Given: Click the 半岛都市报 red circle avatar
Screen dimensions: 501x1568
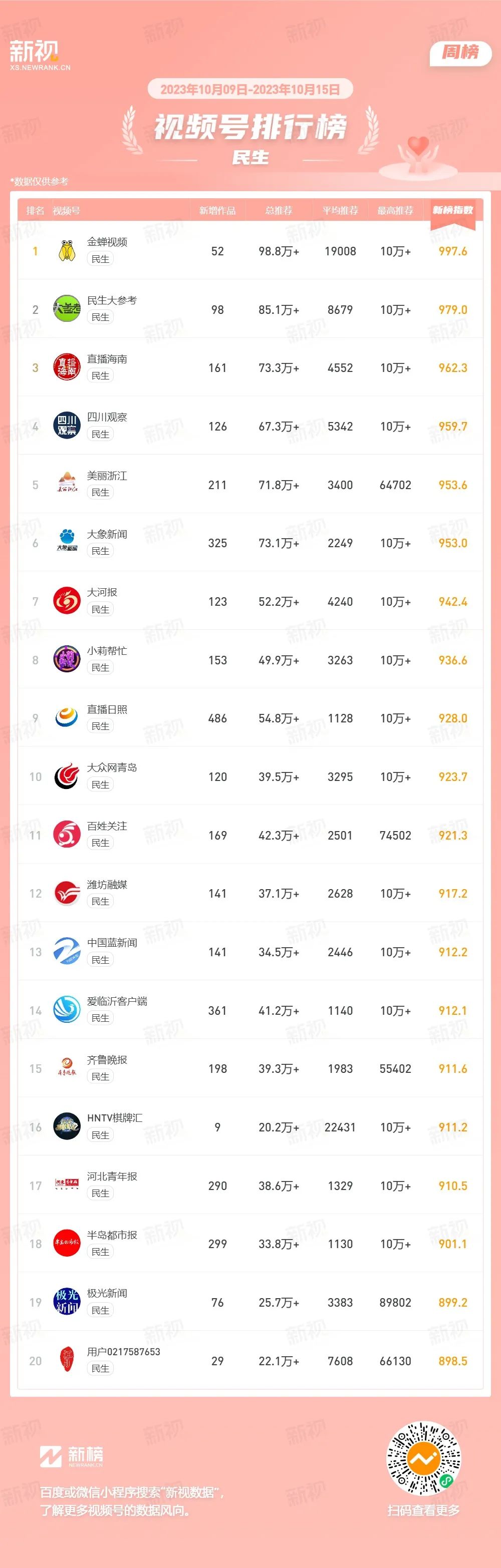Looking at the screenshot, I should [67, 1244].
